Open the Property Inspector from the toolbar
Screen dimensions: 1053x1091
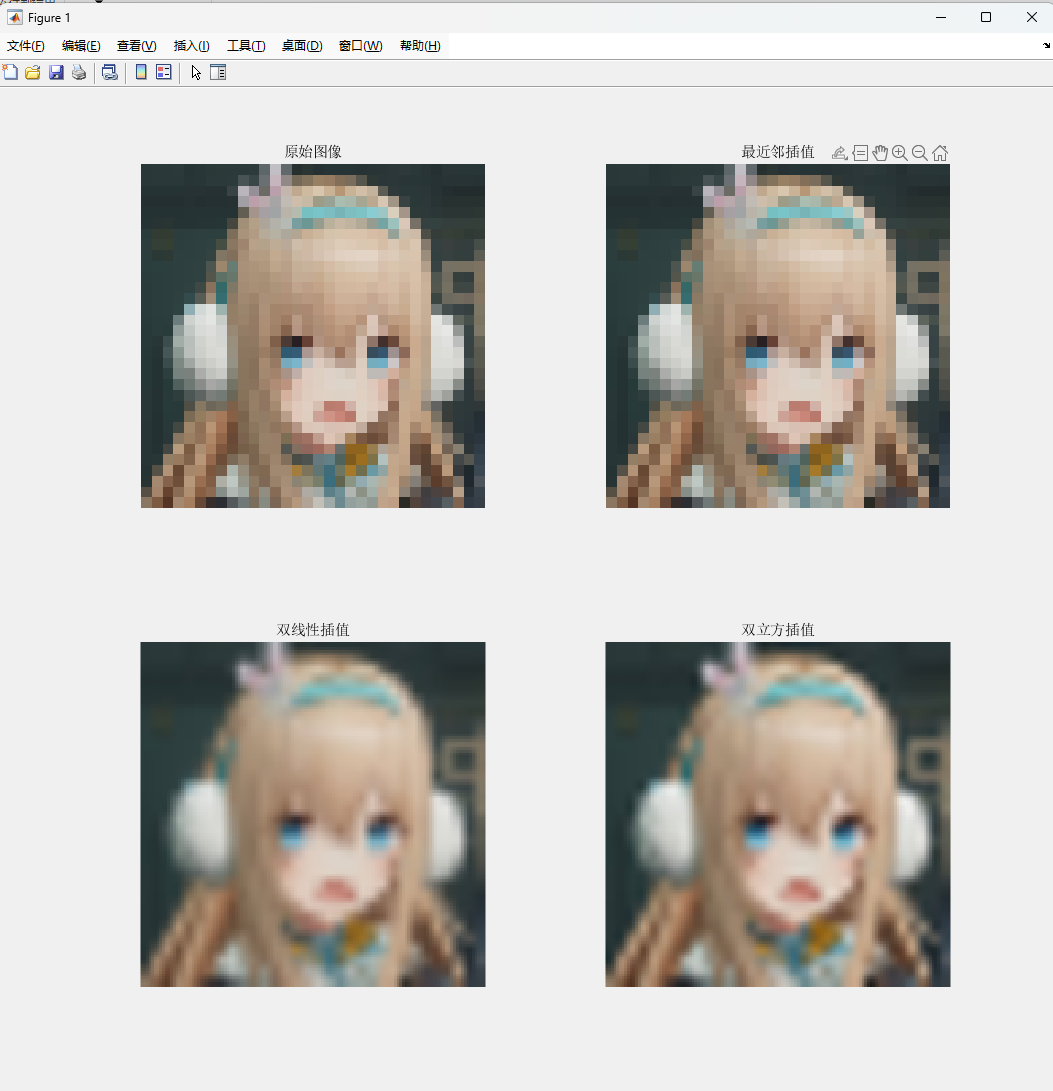217,72
